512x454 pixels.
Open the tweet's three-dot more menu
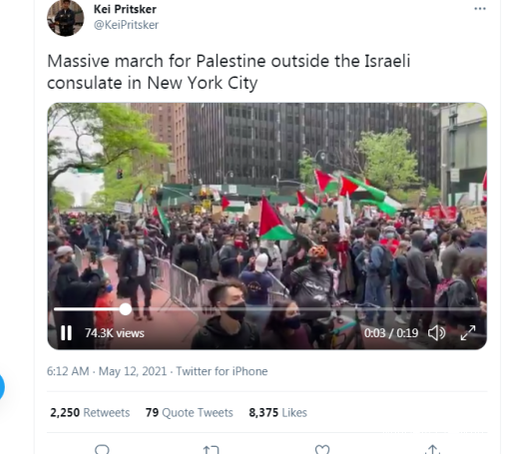point(480,9)
